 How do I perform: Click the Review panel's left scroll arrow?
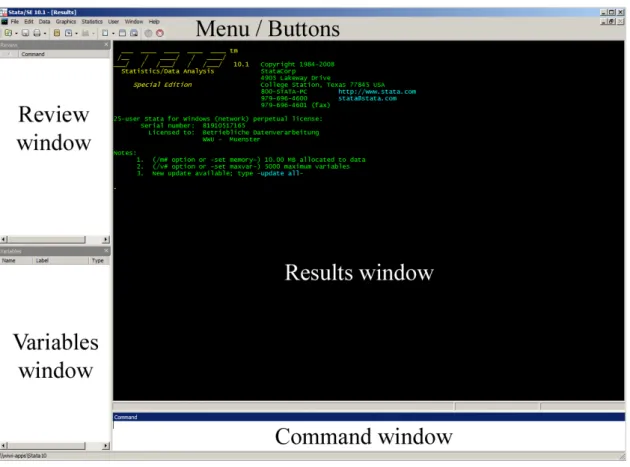coord(4,240)
